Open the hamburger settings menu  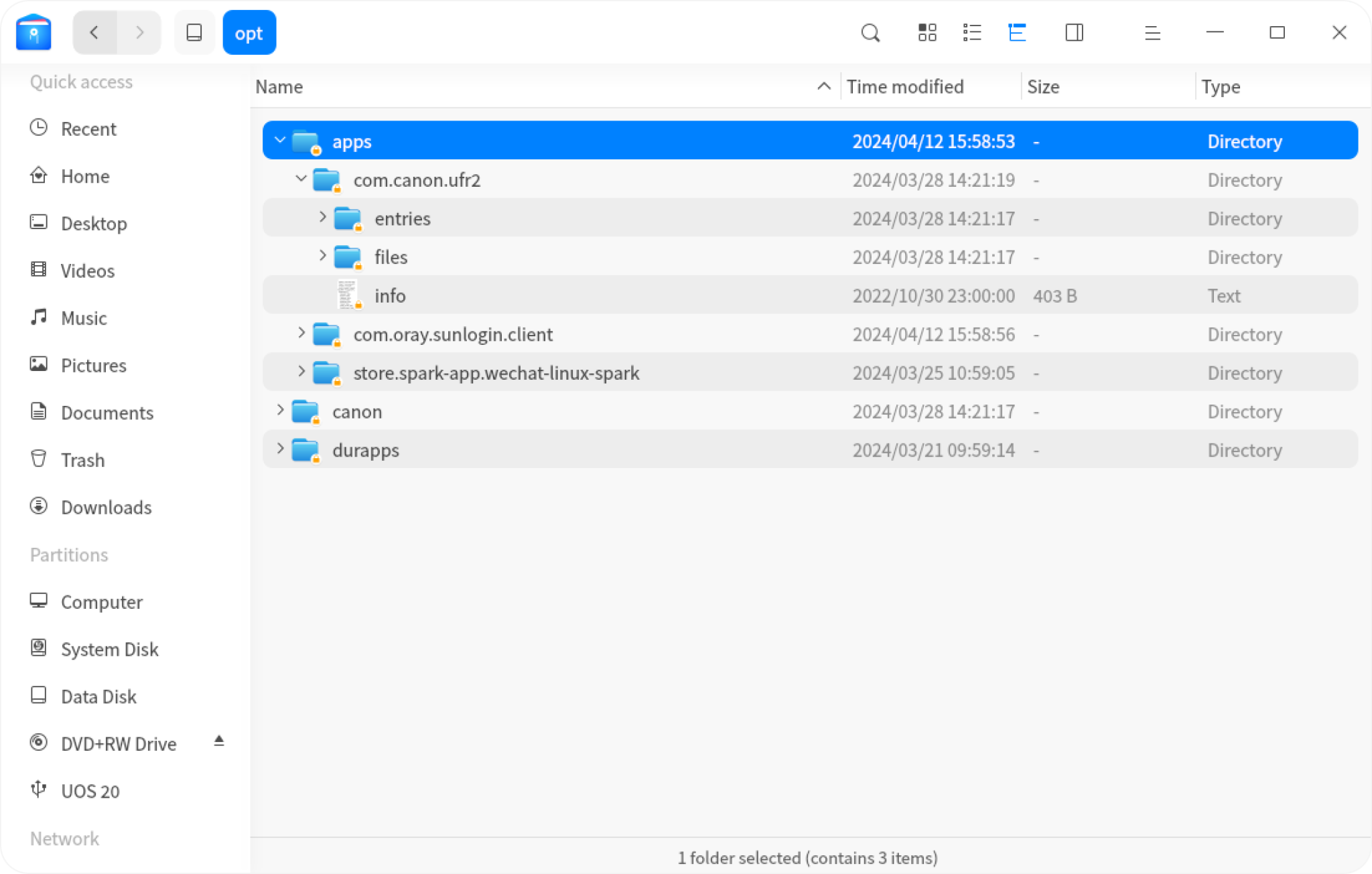point(1152,32)
